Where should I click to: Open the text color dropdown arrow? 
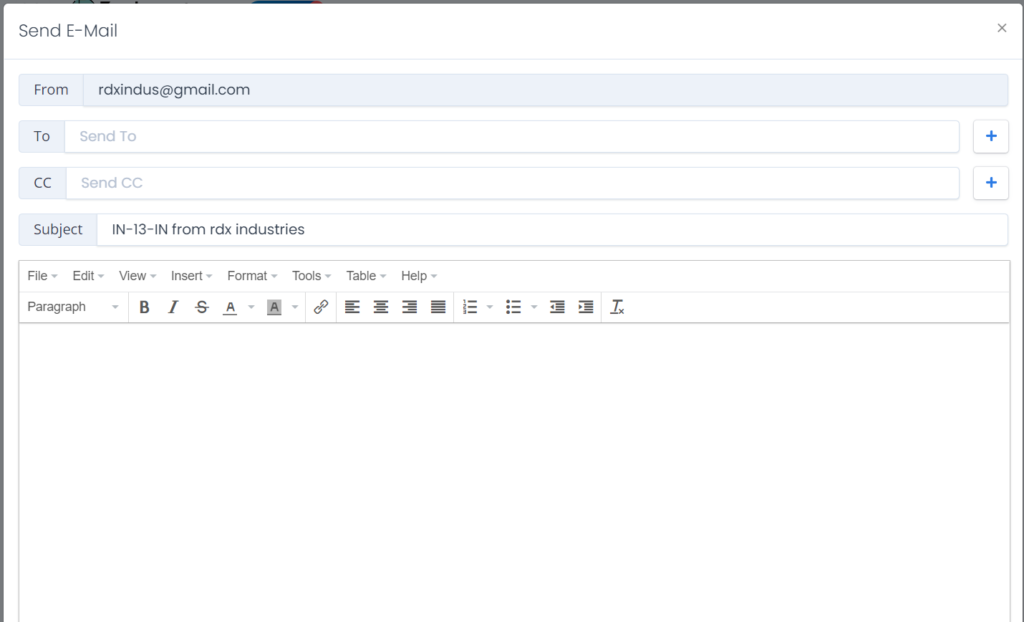click(x=251, y=307)
